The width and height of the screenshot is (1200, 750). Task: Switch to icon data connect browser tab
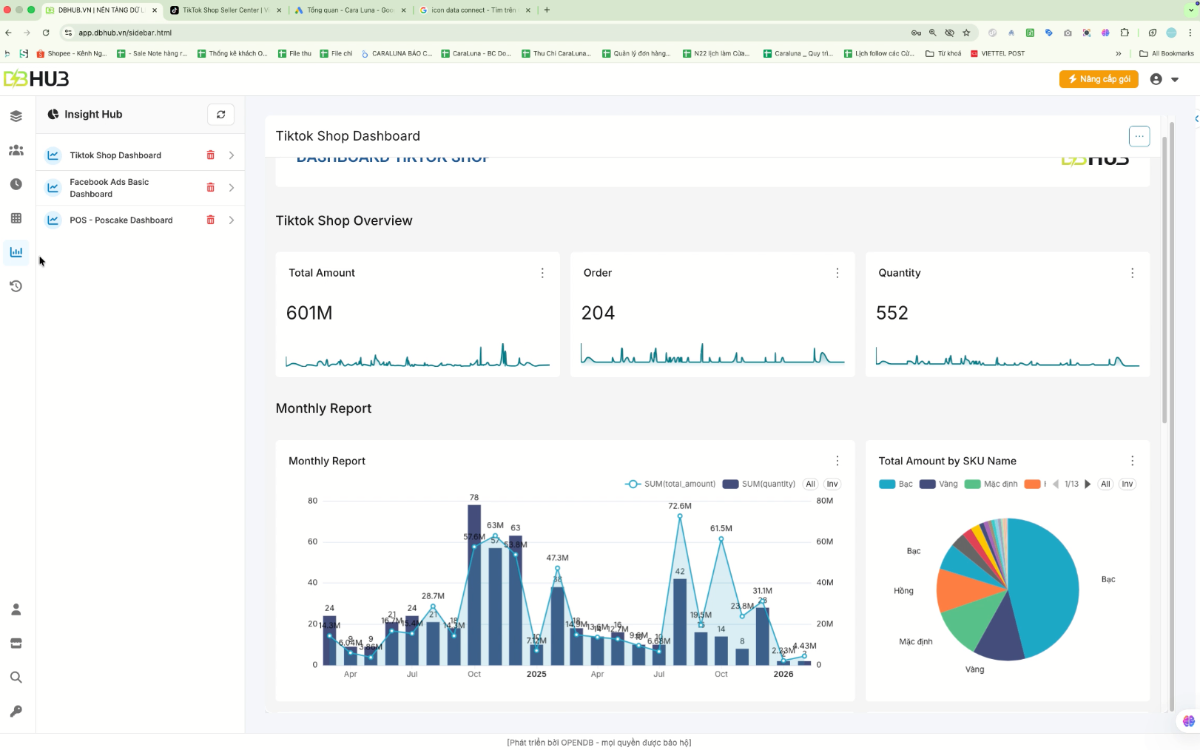(x=474, y=9)
